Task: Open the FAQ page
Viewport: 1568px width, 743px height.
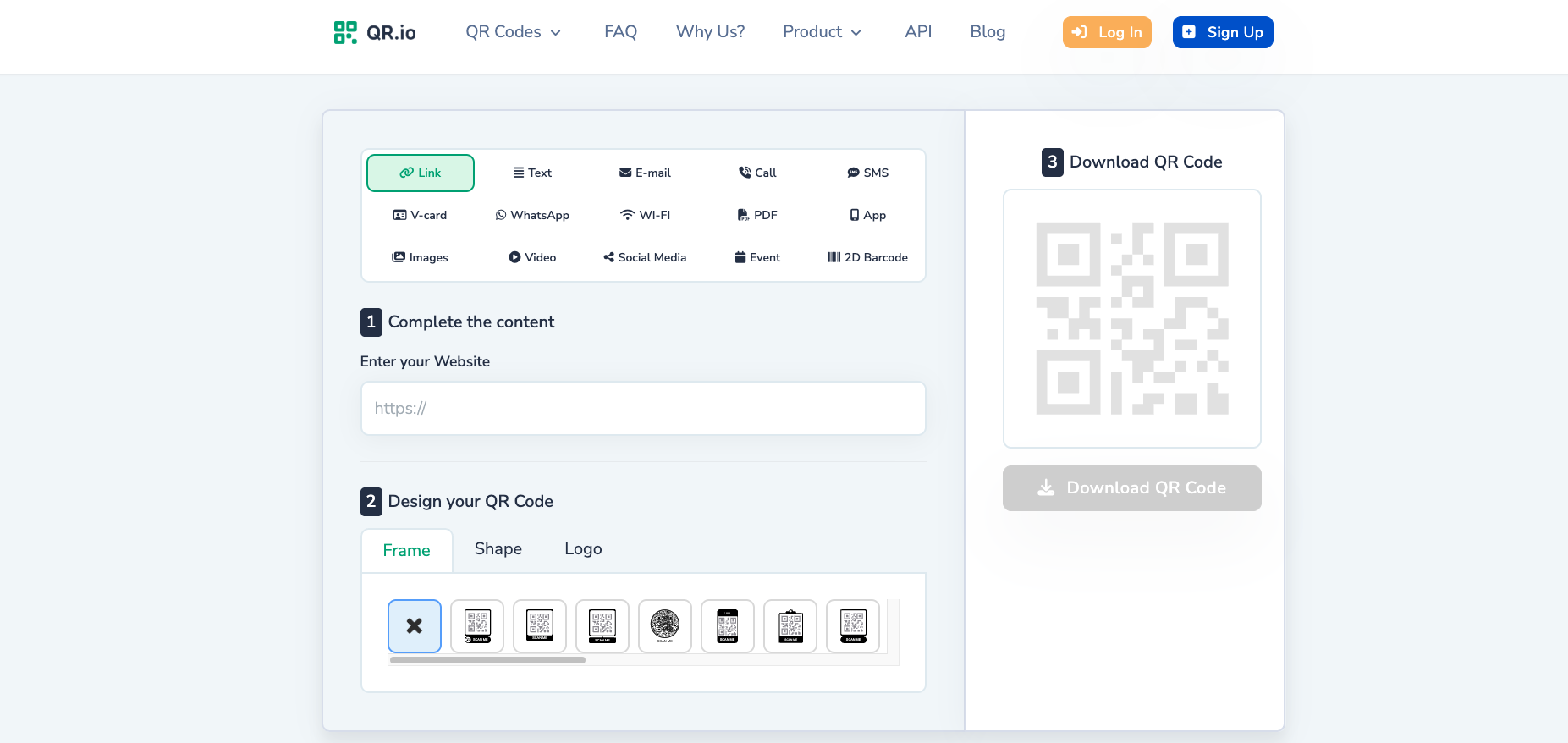Action: (620, 32)
